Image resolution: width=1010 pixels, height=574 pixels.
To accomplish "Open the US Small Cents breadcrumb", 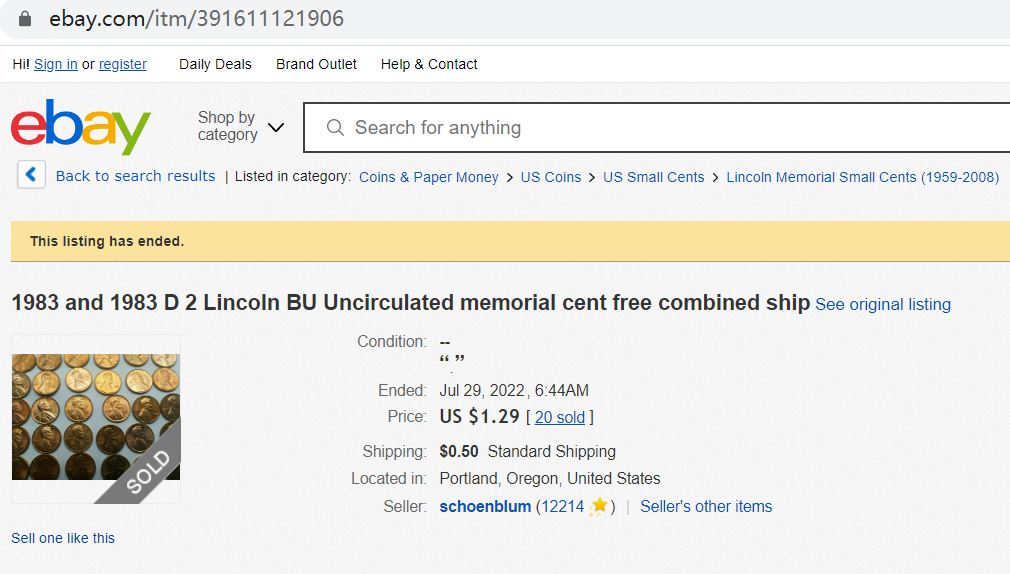I will 653,177.
